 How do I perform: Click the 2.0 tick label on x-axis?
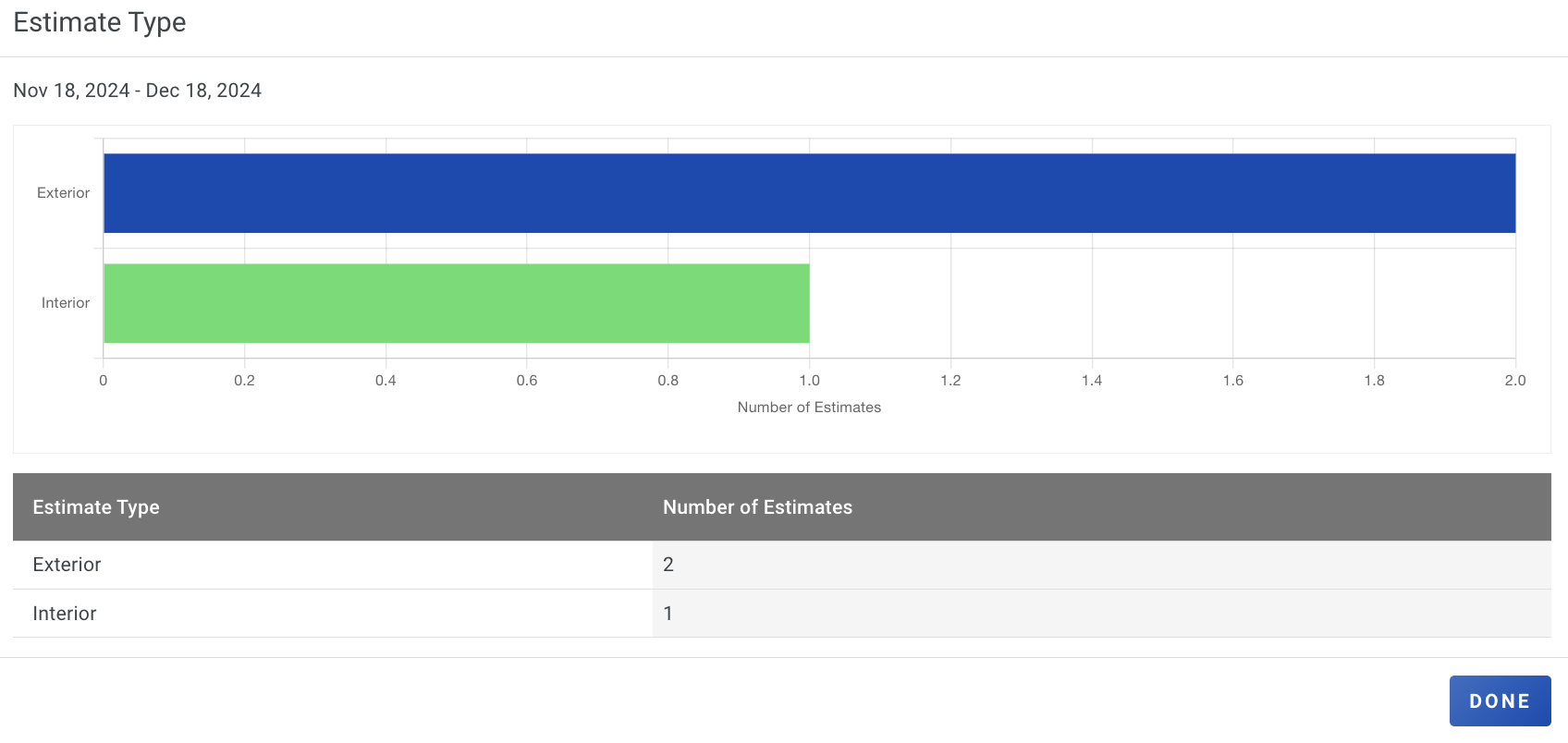point(1515,381)
